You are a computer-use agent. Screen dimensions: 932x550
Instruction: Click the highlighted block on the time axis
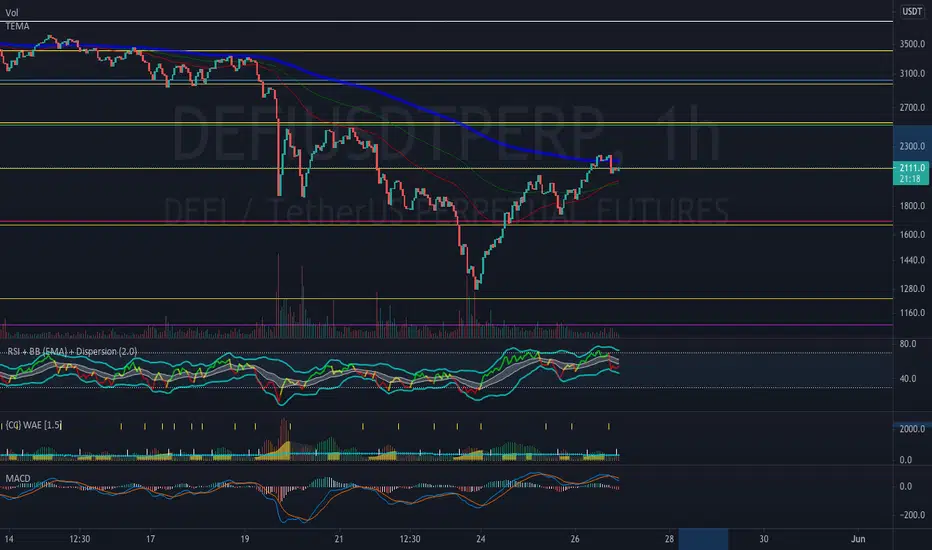pyautogui.click(x=703, y=539)
